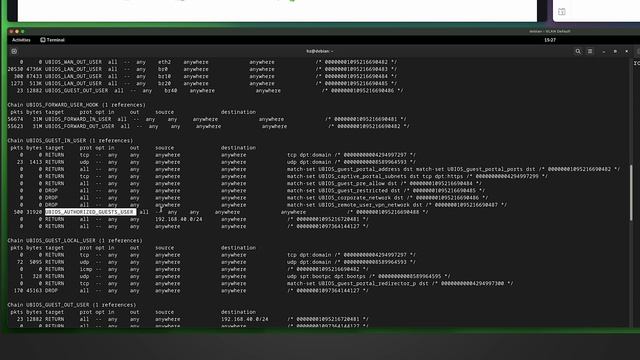Click UBIOS_FORWARD_OUT_USER target text

[x=80, y=126]
